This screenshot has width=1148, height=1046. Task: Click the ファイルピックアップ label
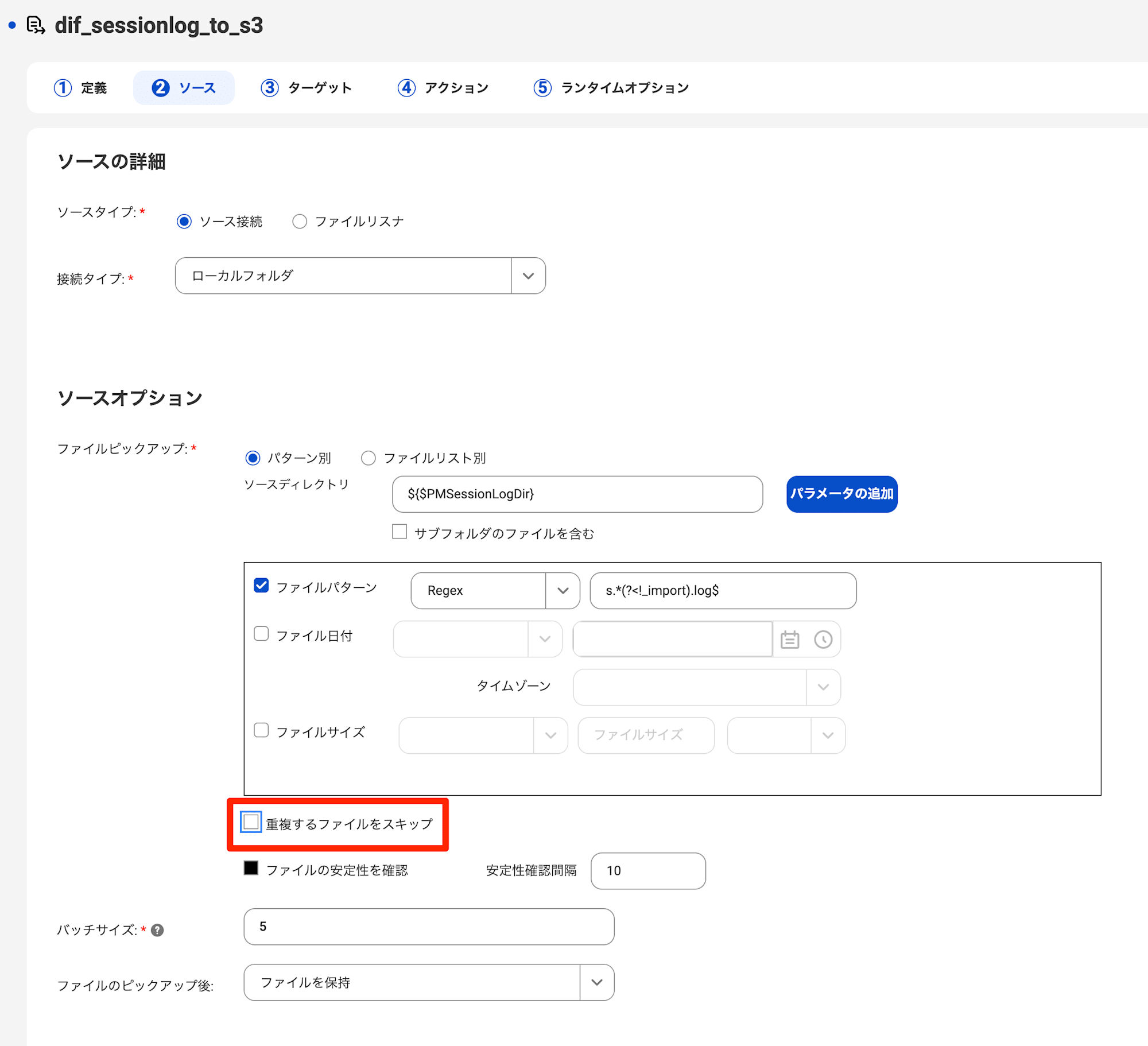pos(122,449)
